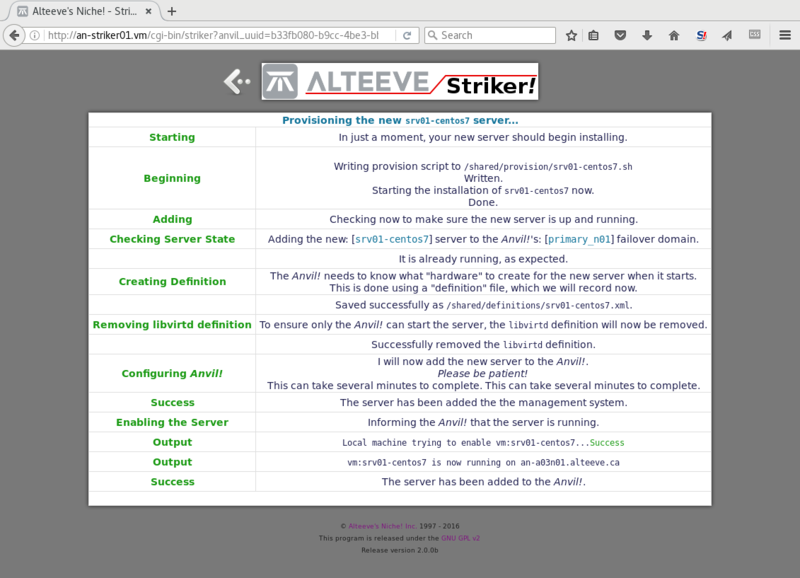
Task: Close the Alteeve's Niche tab
Action: (148, 11)
